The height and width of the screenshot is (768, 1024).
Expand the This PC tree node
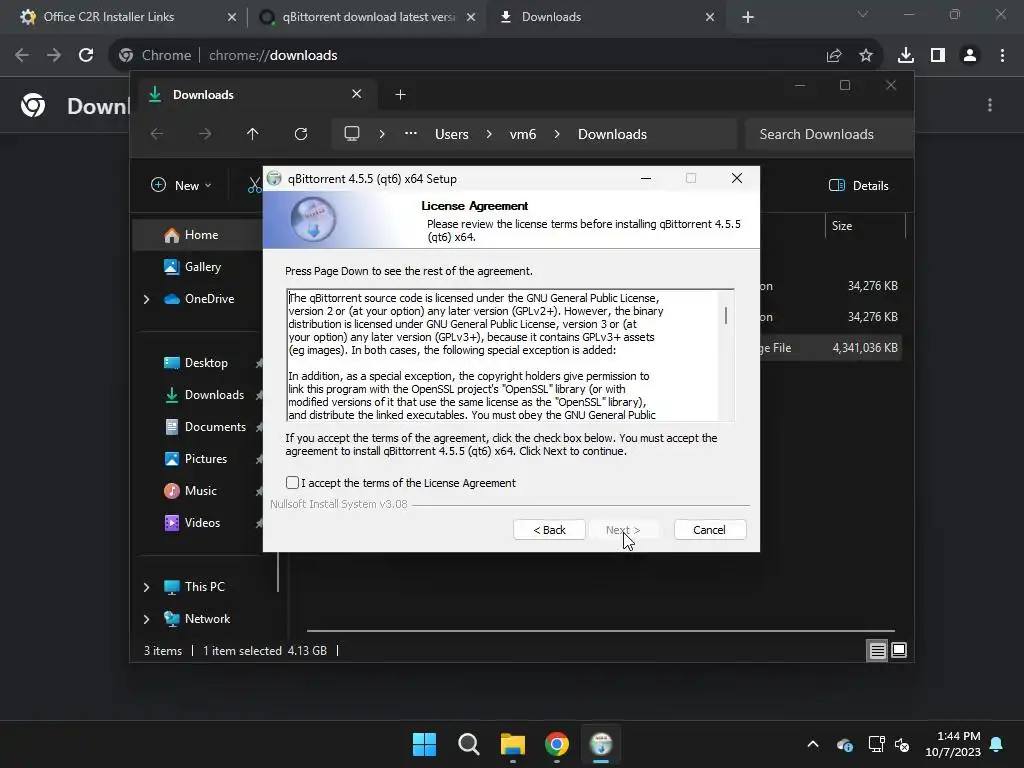click(146, 587)
